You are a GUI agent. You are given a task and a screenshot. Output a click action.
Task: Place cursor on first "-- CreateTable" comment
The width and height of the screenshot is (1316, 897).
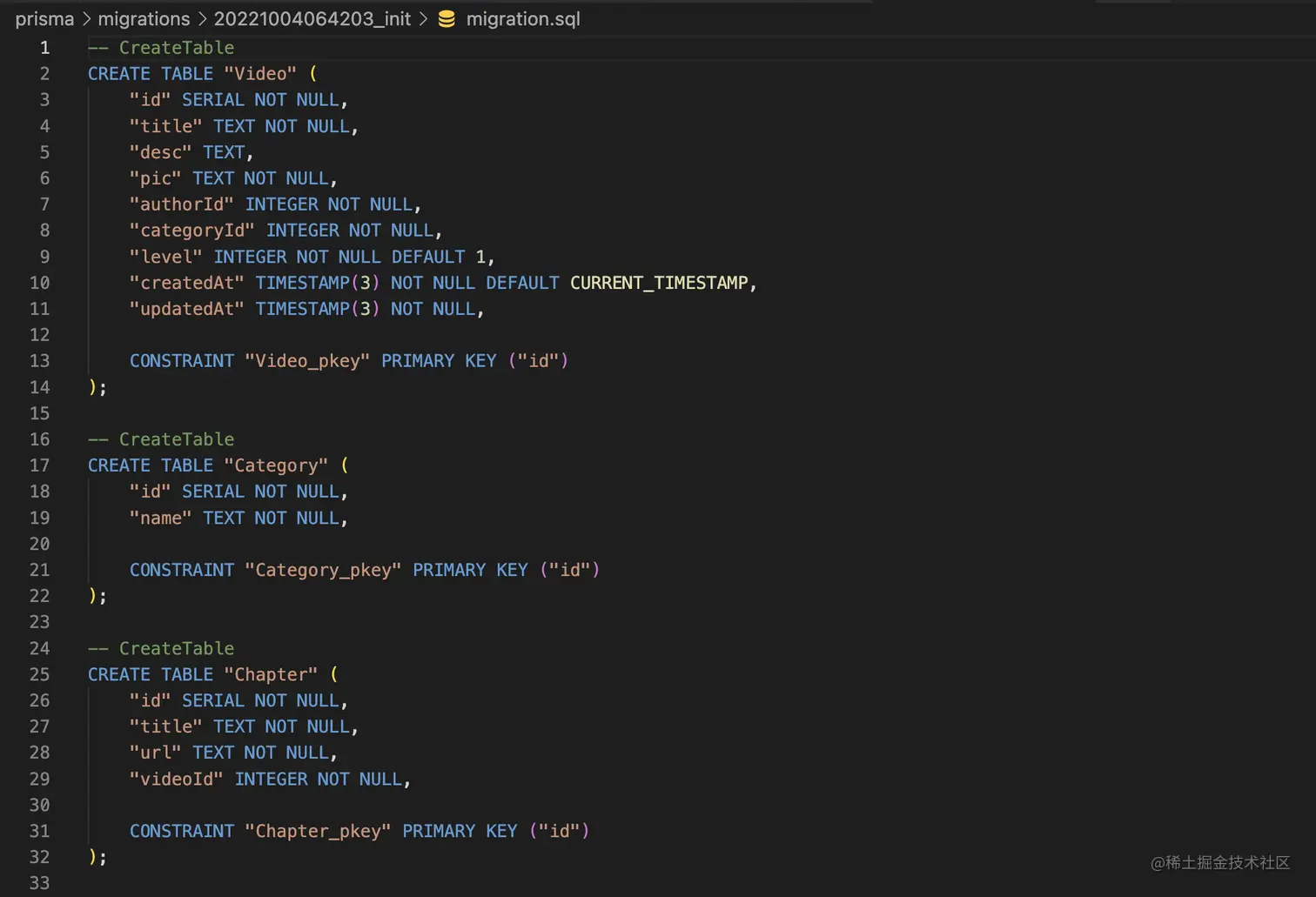161,48
